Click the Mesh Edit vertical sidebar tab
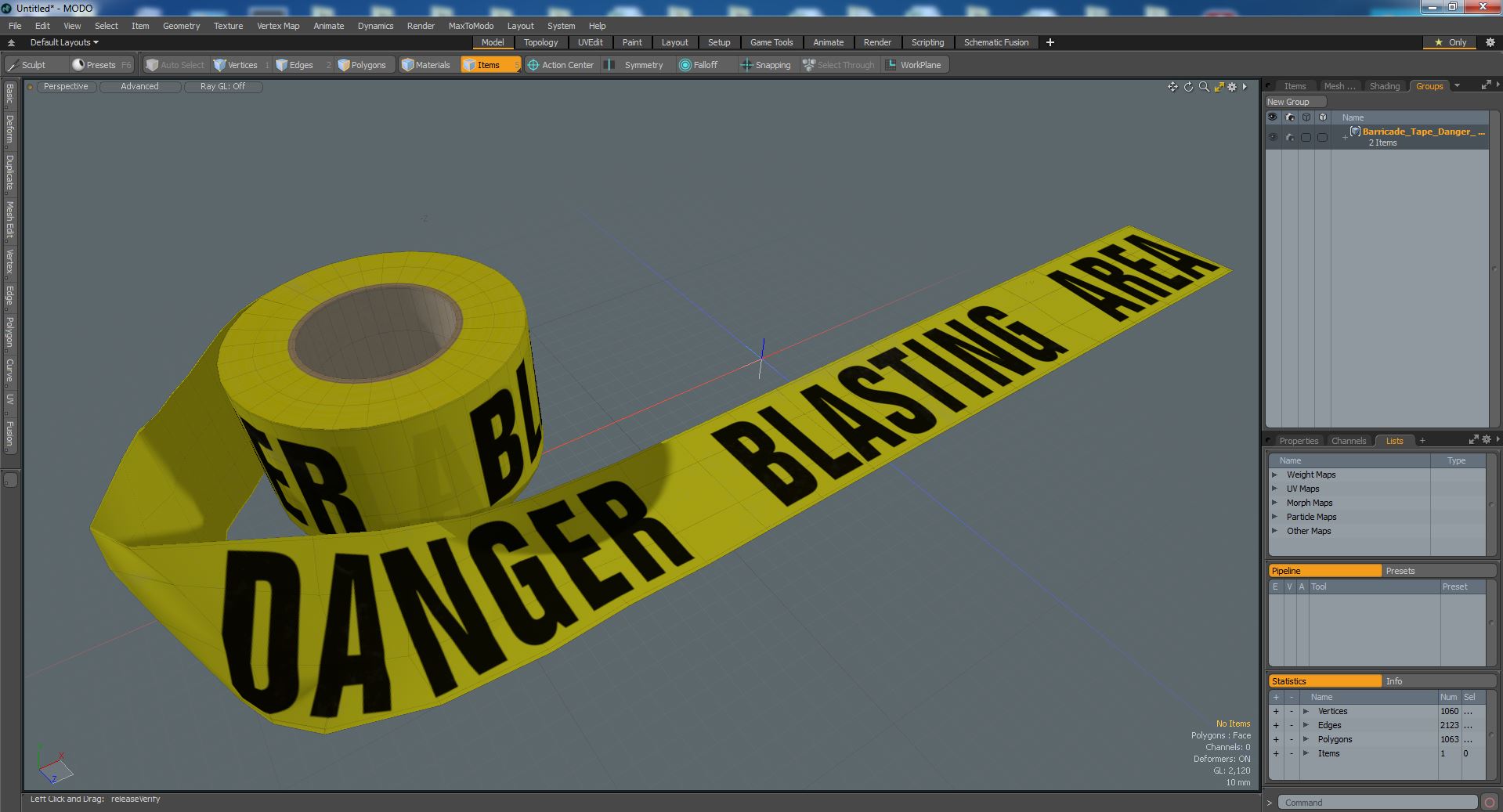Viewport: 1503px width, 812px height. 9,219
